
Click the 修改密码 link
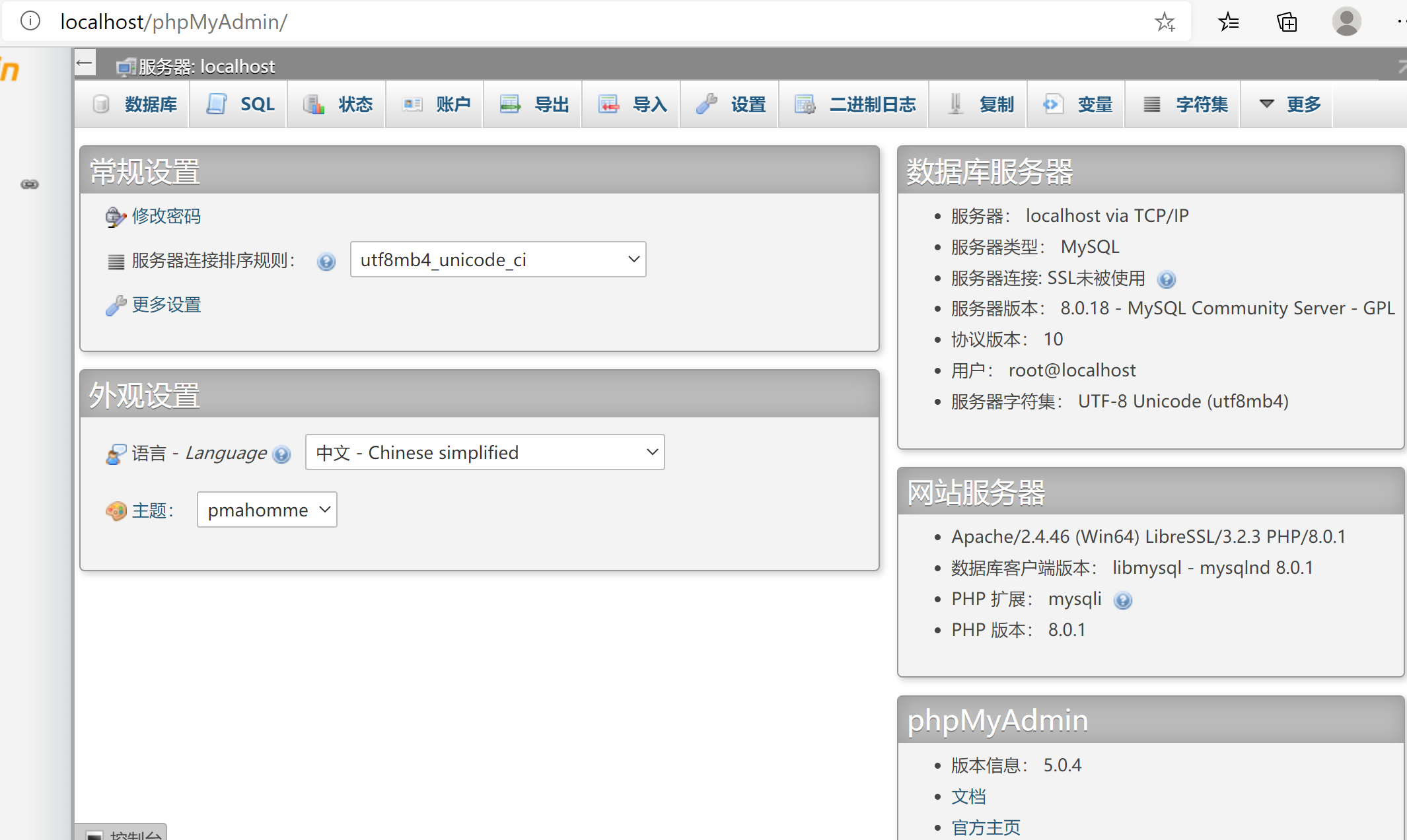[166, 216]
